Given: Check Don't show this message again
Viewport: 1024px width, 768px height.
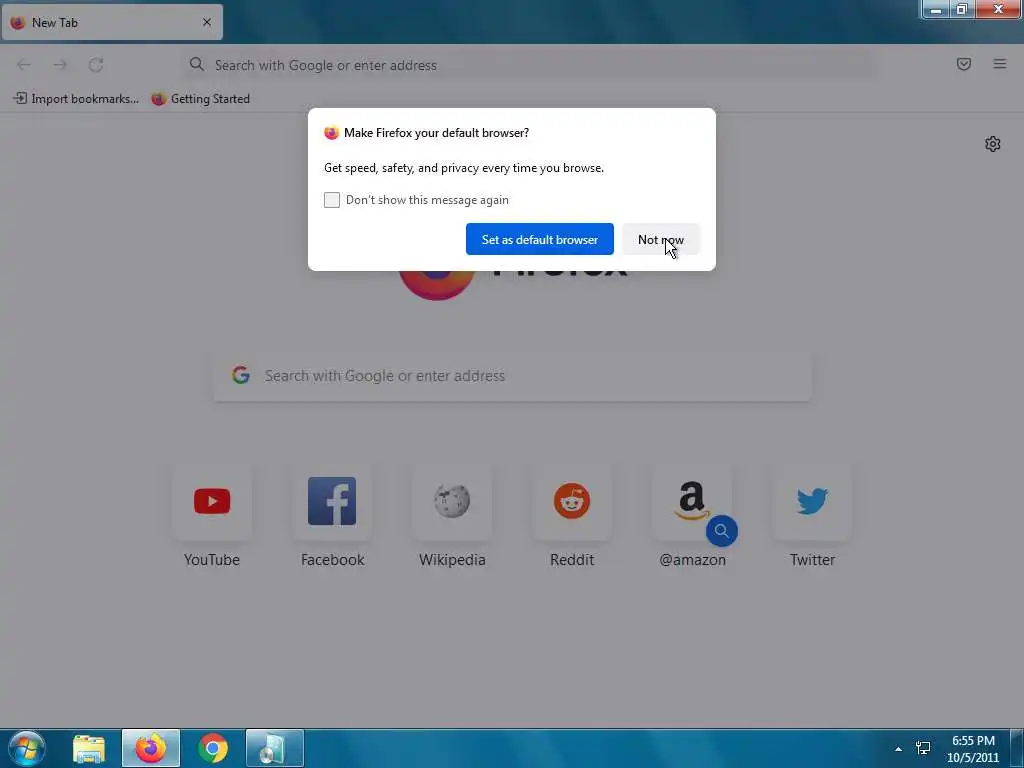Looking at the screenshot, I should coord(332,200).
